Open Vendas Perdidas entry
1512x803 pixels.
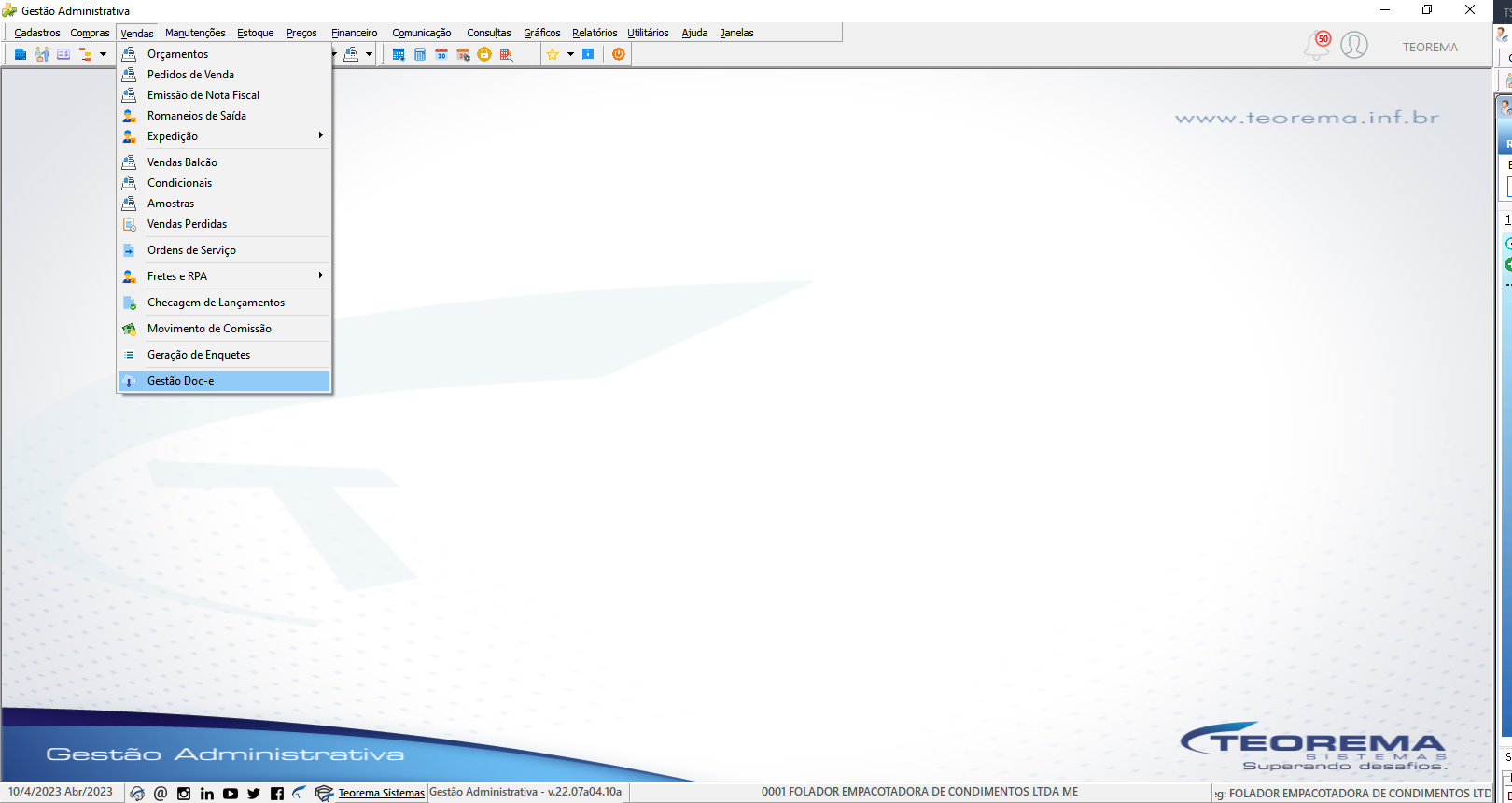tap(224, 224)
